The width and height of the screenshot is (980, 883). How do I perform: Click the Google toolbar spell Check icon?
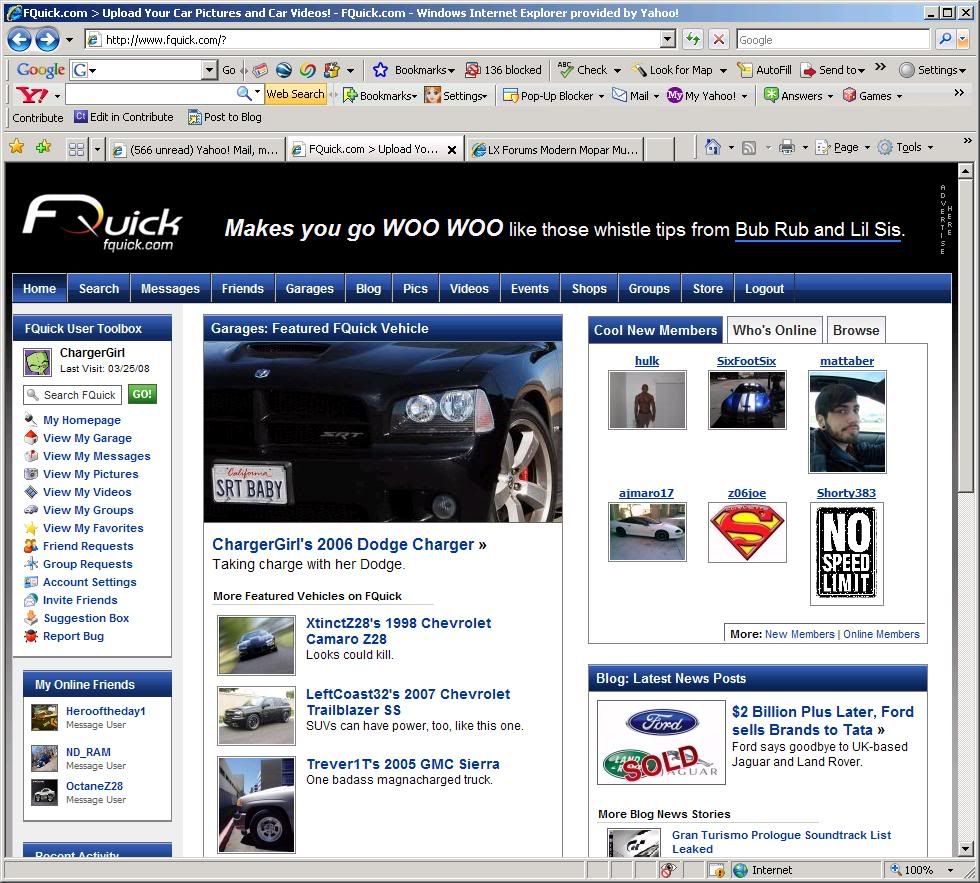coord(565,69)
